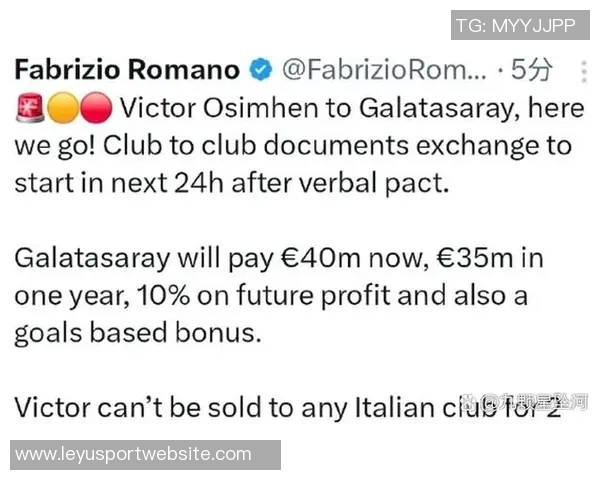This screenshot has width=600, height=480.
Task: Open Fabrizio Romano's profile name
Action: point(126,70)
